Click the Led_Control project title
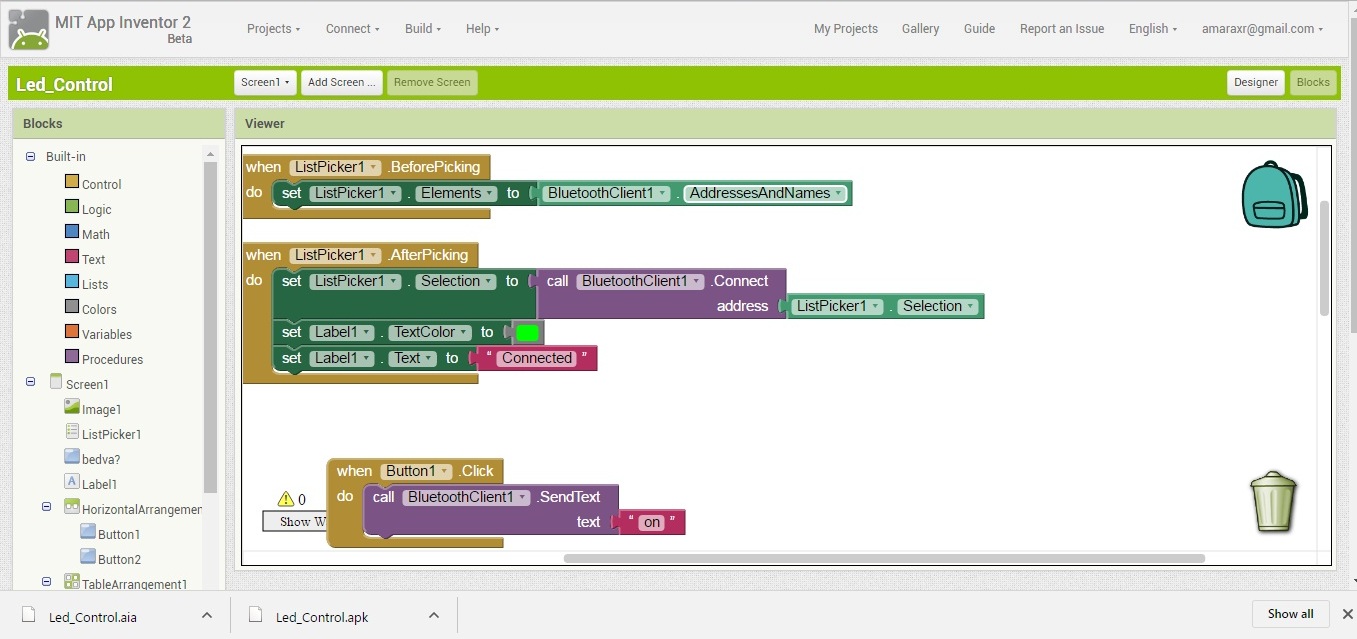 tap(64, 85)
